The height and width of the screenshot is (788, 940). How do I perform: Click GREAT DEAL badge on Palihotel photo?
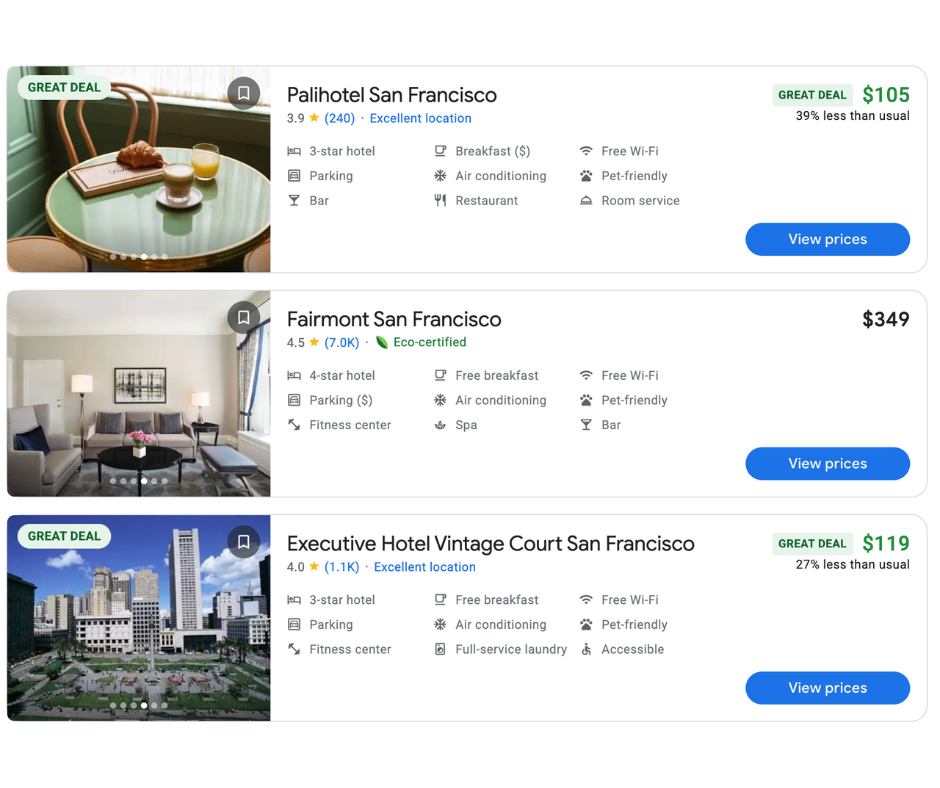[64, 88]
